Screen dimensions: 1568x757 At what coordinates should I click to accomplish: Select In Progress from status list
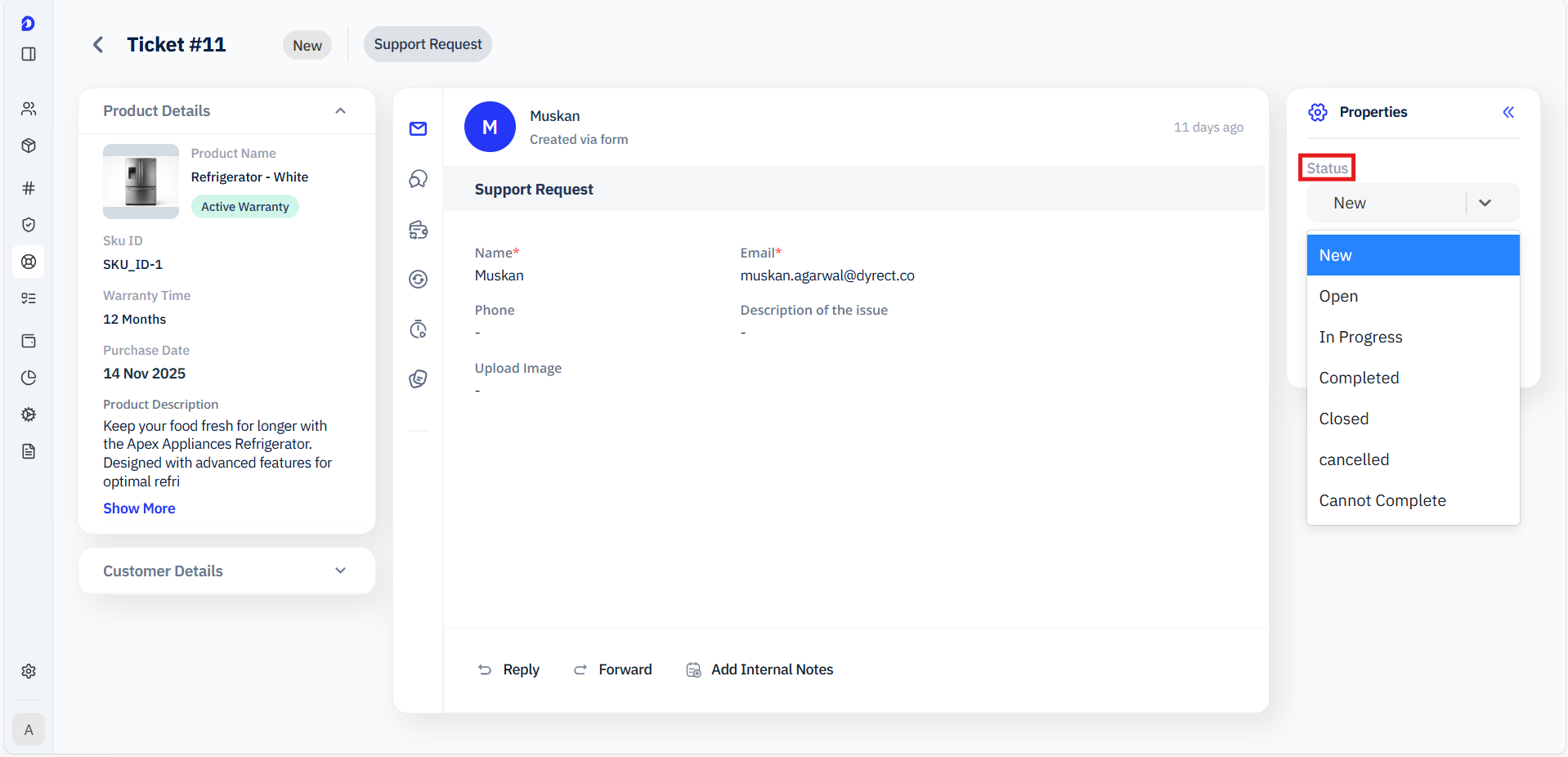tap(1360, 337)
